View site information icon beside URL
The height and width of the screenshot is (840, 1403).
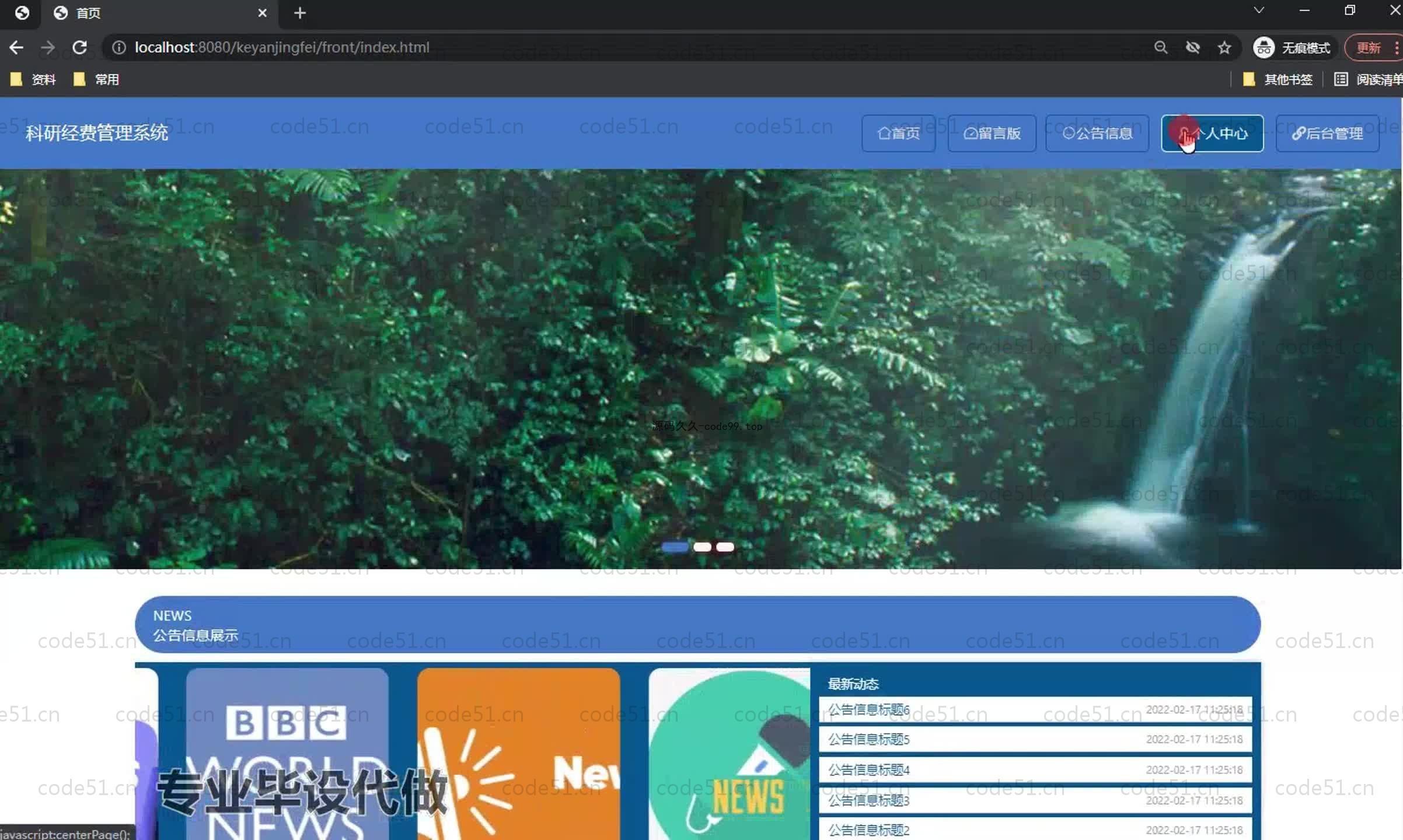[x=118, y=47]
